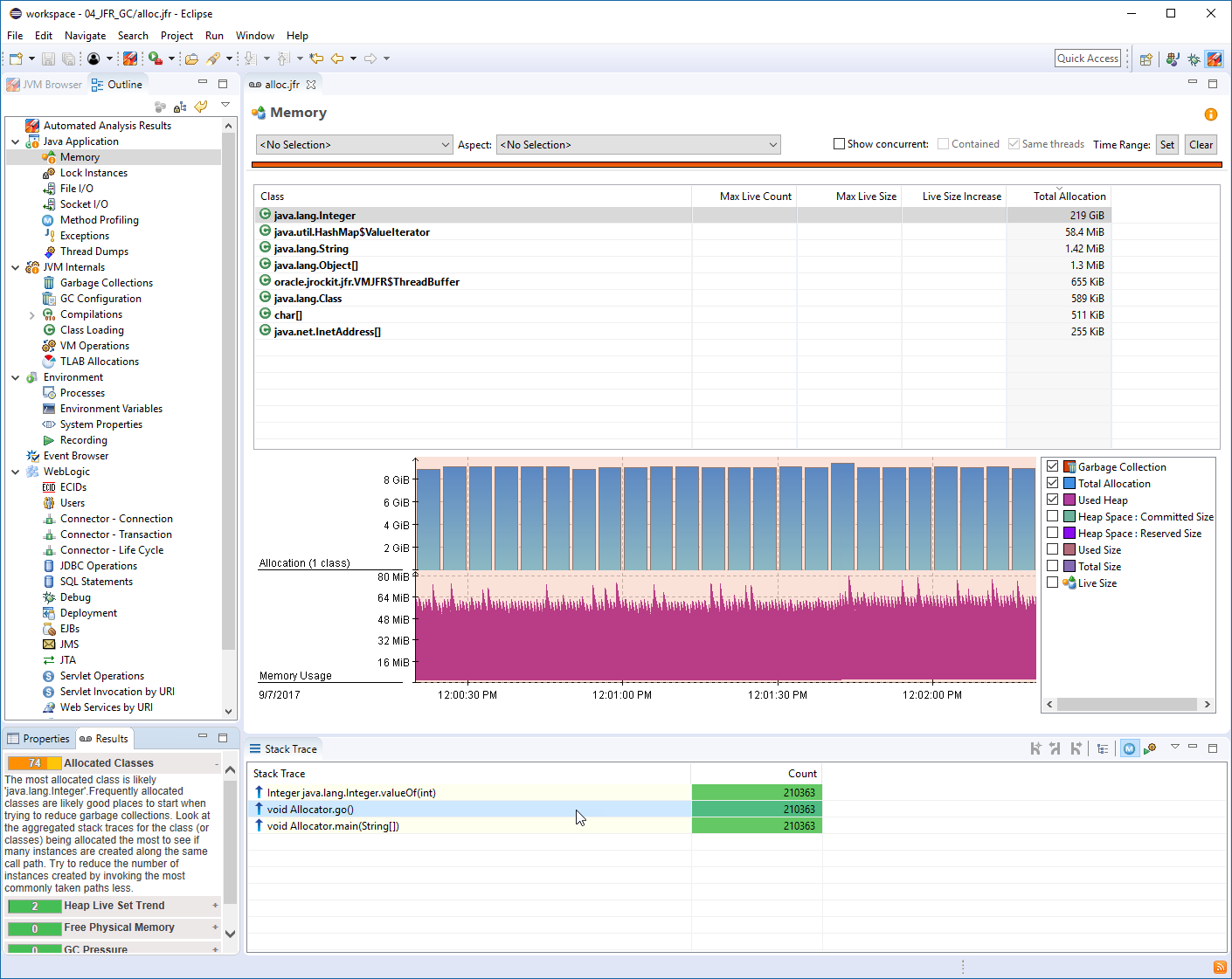Viewport: 1232px width, 979px height.
Task: Click the tree view icon in Stack Trace toolbar
Action: tap(1103, 748)
